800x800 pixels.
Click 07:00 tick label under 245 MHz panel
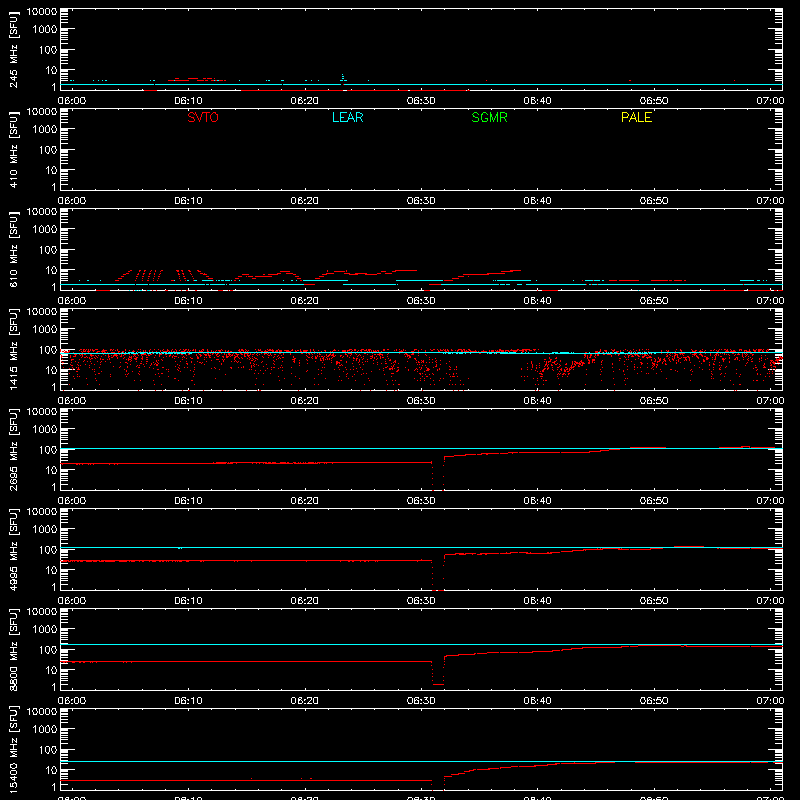tap(770, 101)
